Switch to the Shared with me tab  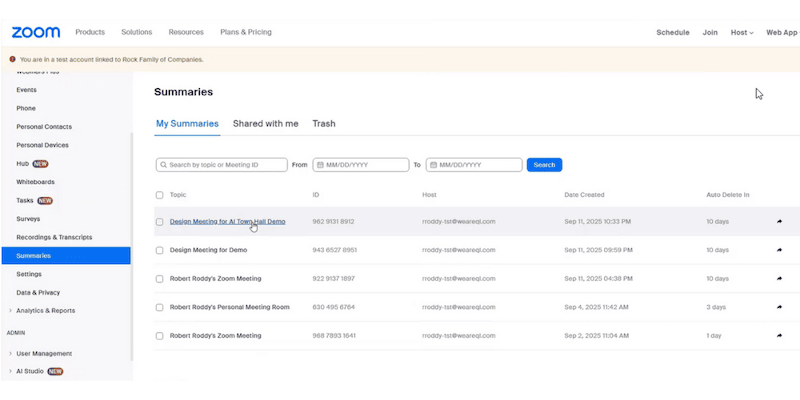[x=265, y=124]
